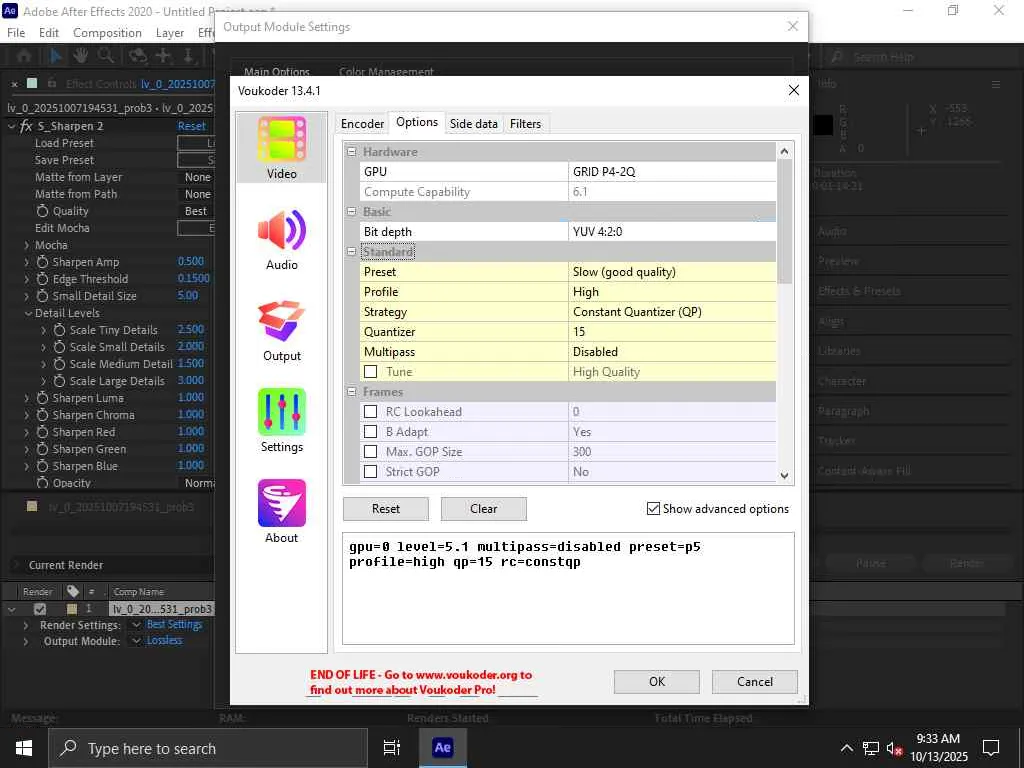This screenshot has width=1024, height=768.
Task: Expand Render Settings row
Action: tap(25, 625)
